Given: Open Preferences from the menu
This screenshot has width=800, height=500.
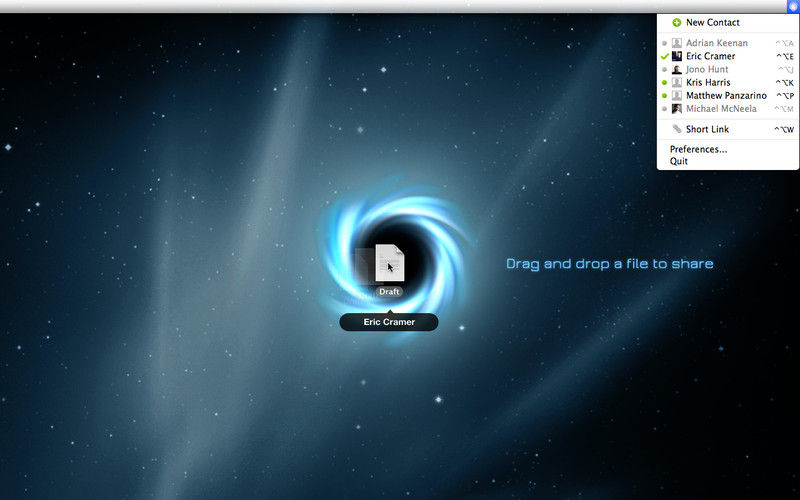Looking at the screenshot, I should tap(698, 149).
